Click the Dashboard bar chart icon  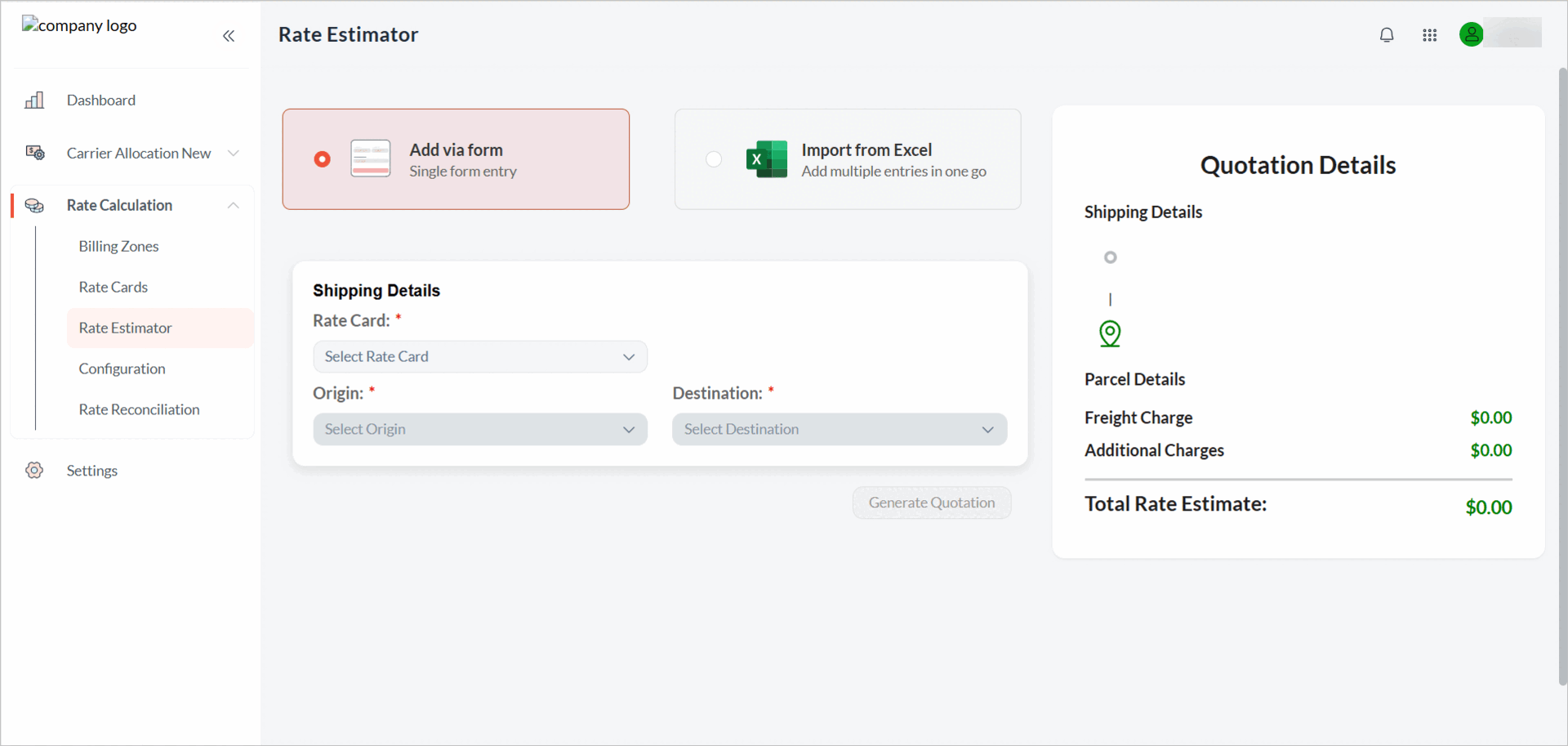tap(34, 101)
